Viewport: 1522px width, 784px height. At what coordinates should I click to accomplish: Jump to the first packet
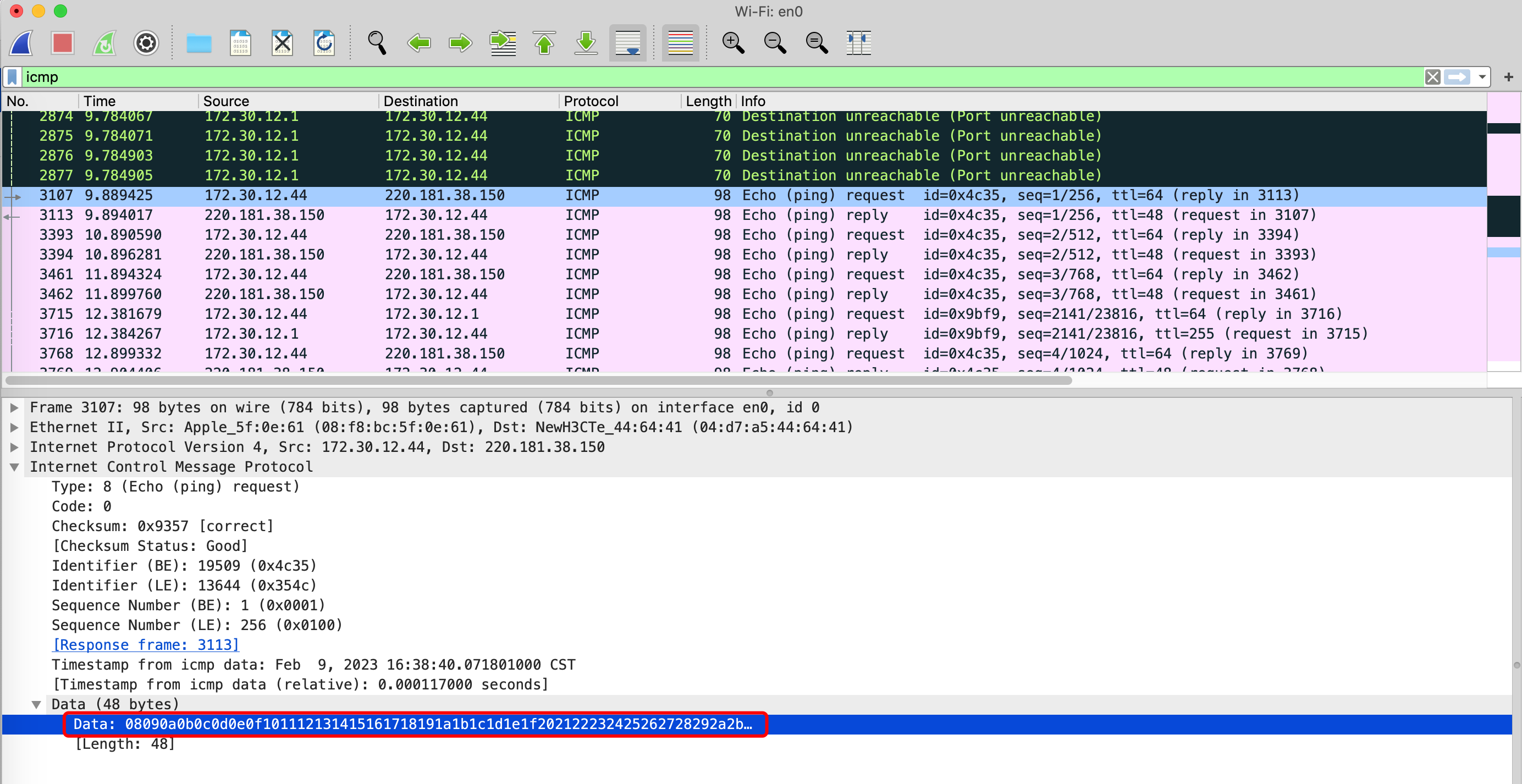(x=544, y=42)
